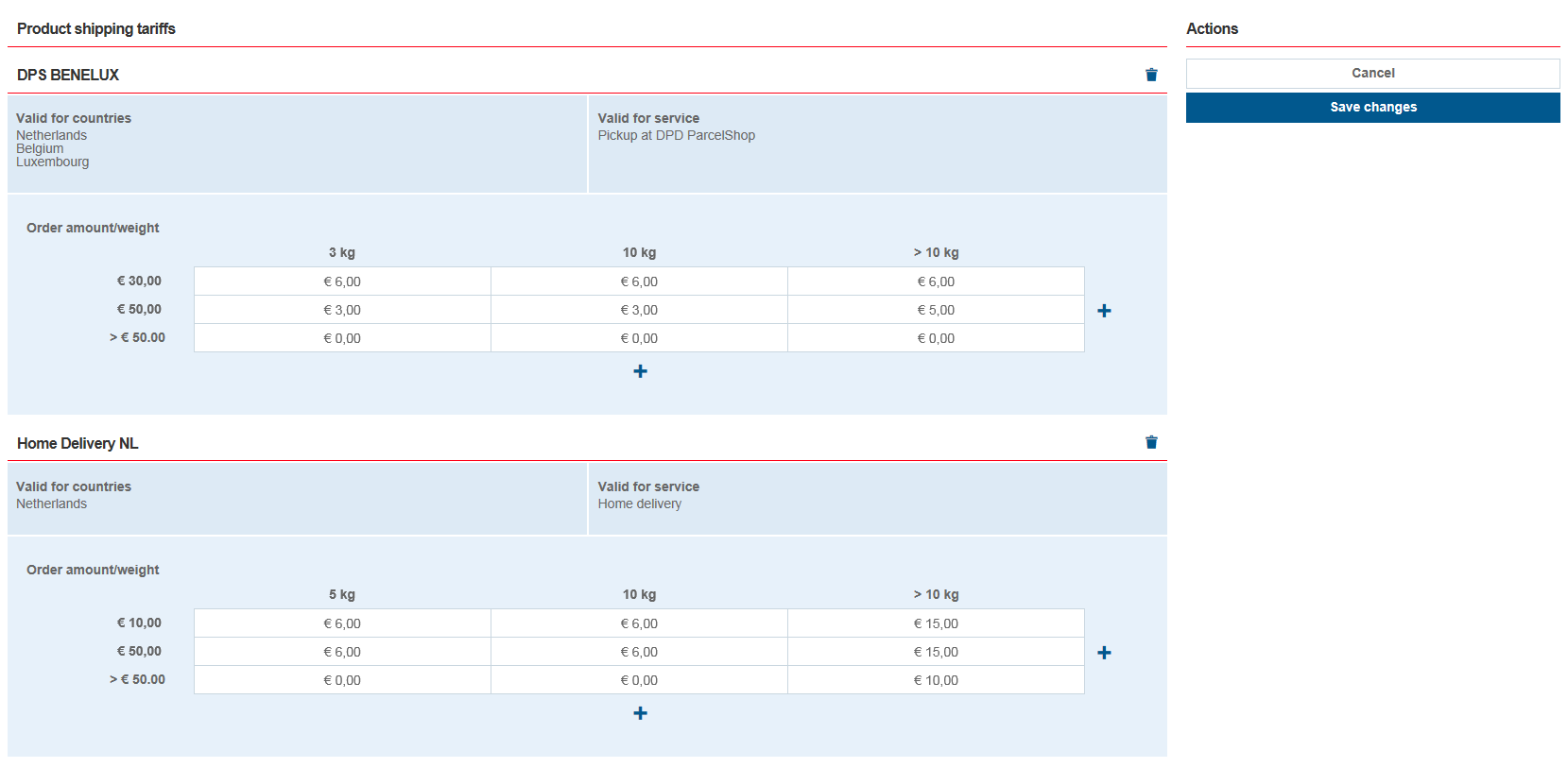The image size is (1568, 768).
Task: Add an order amount row to Home Delivery NL table
Action: click(x=640, y=713)
